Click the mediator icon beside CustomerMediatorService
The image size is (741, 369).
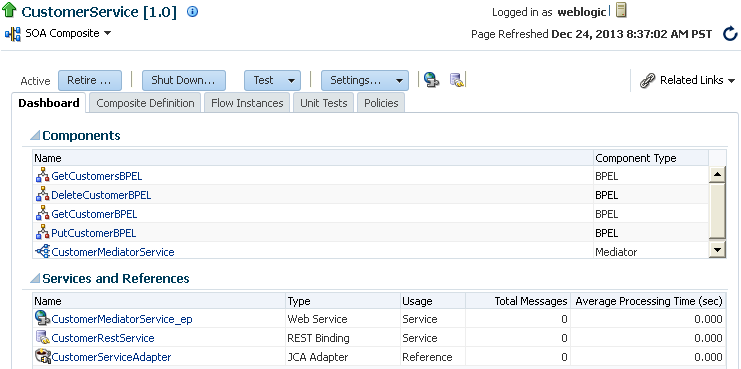point(43,251)
